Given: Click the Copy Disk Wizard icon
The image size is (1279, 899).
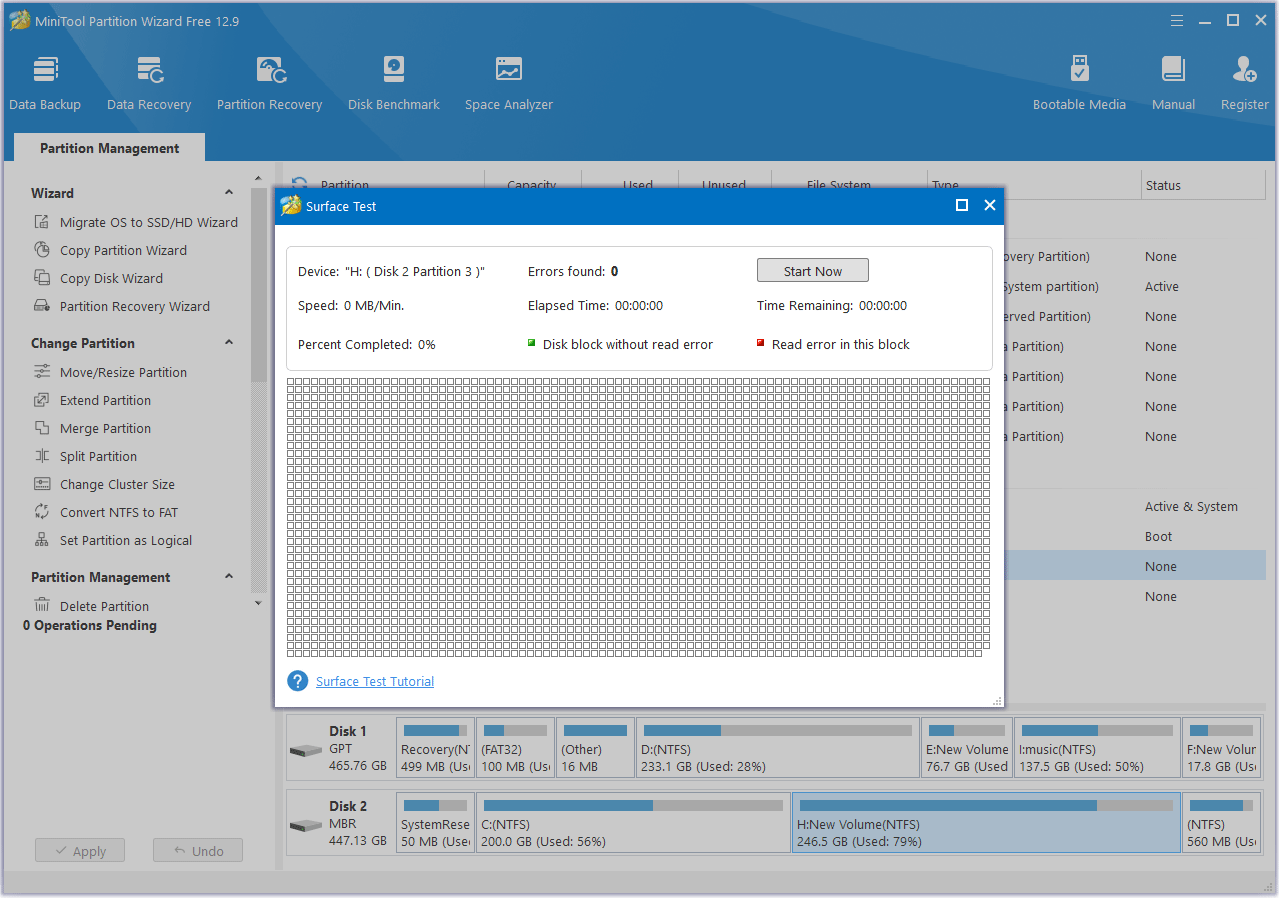Looking at the screenshot, I should point(42,278).
